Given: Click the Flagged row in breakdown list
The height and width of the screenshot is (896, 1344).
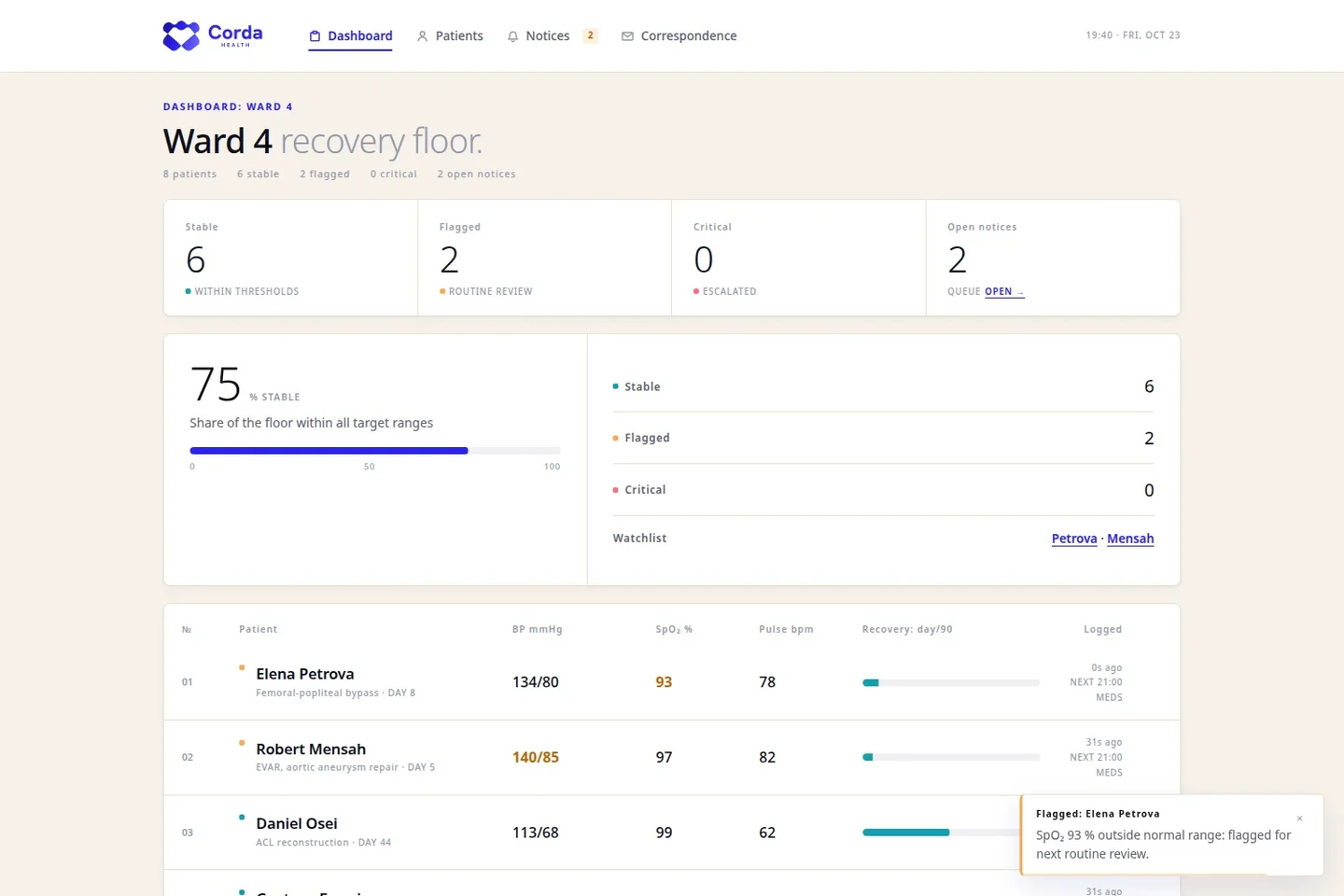Looking at the screenshot, I should point(883,438).
